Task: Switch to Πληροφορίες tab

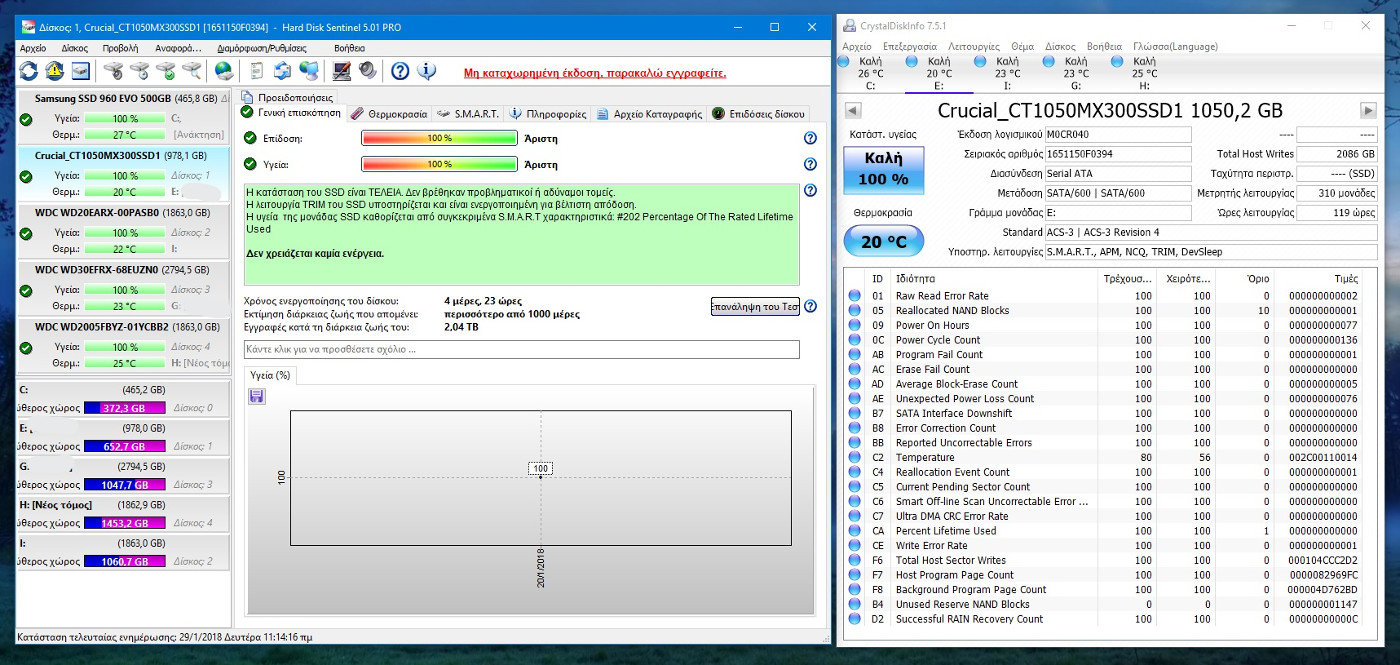Action: click(x=548, y=114)
